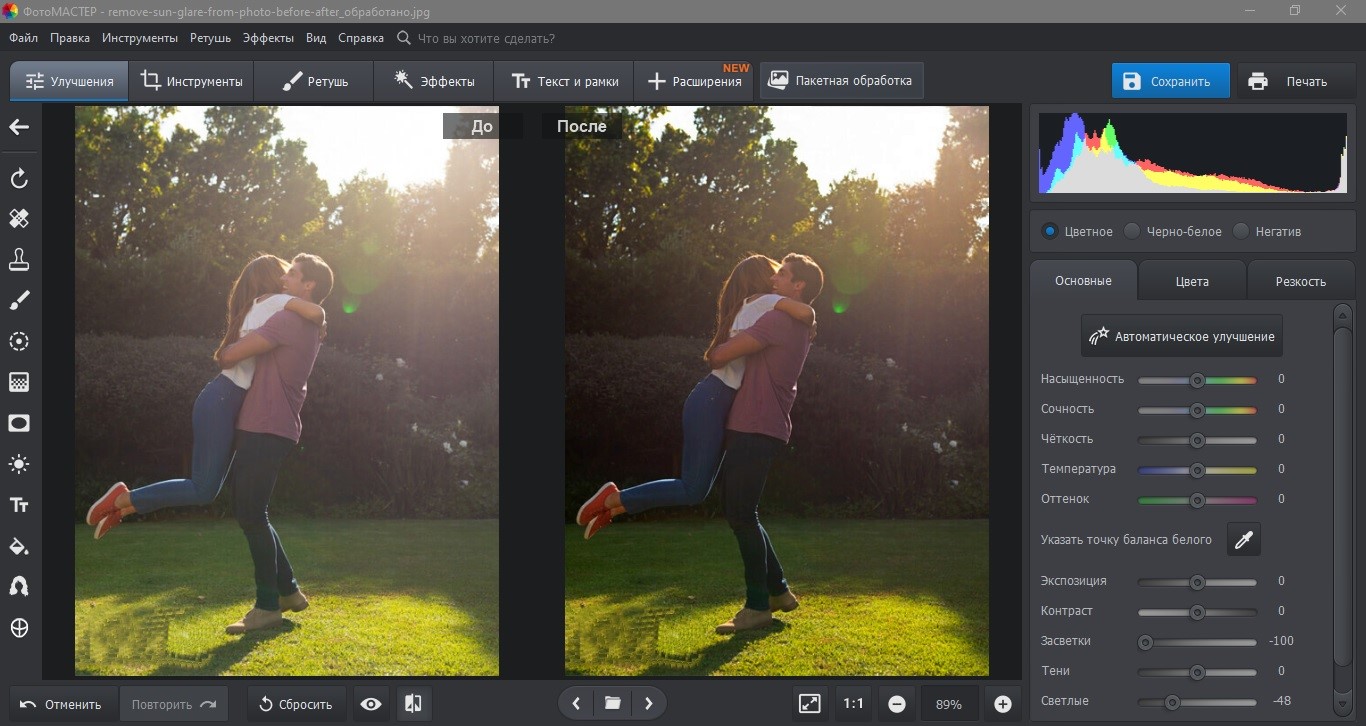Open the Правка menu
Screen dimensions: 1366x726
pyautogui.click(x=69, y=38)
